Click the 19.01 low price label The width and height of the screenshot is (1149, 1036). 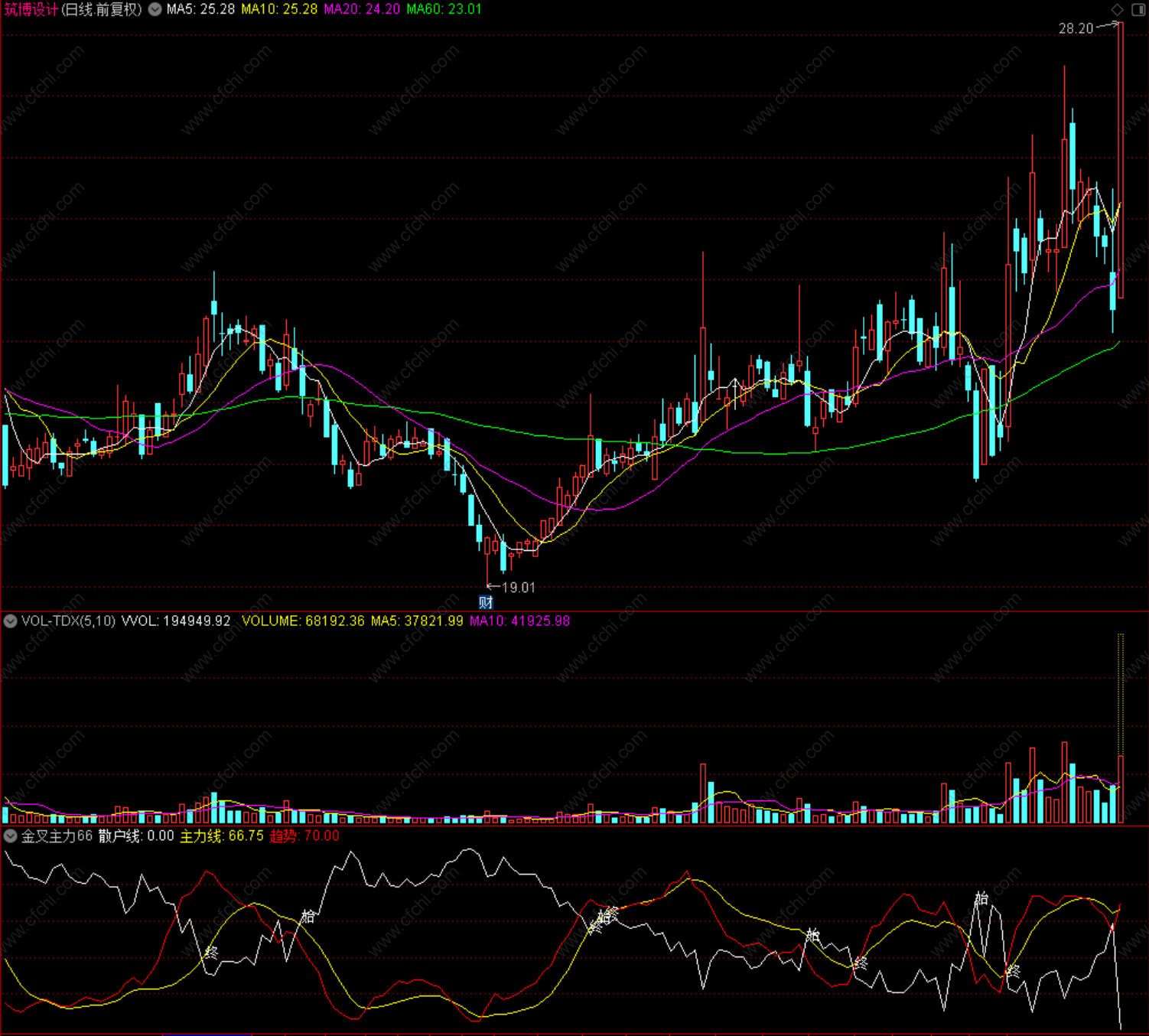pyautogui.click(x=519, y=587)
